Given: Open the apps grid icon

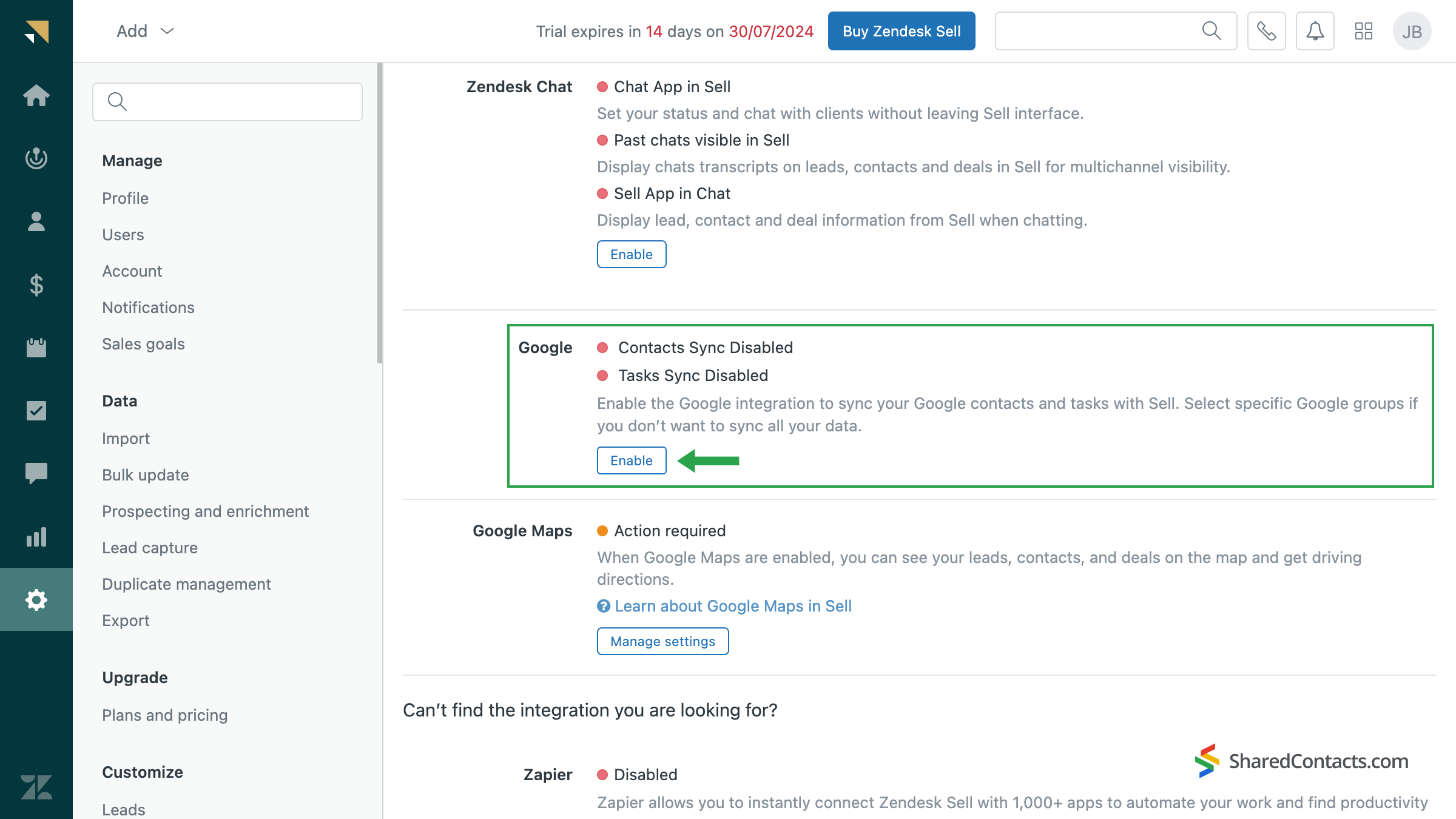Looking at the screenshot, I should pyautogui.click(x=1364, y=31).
